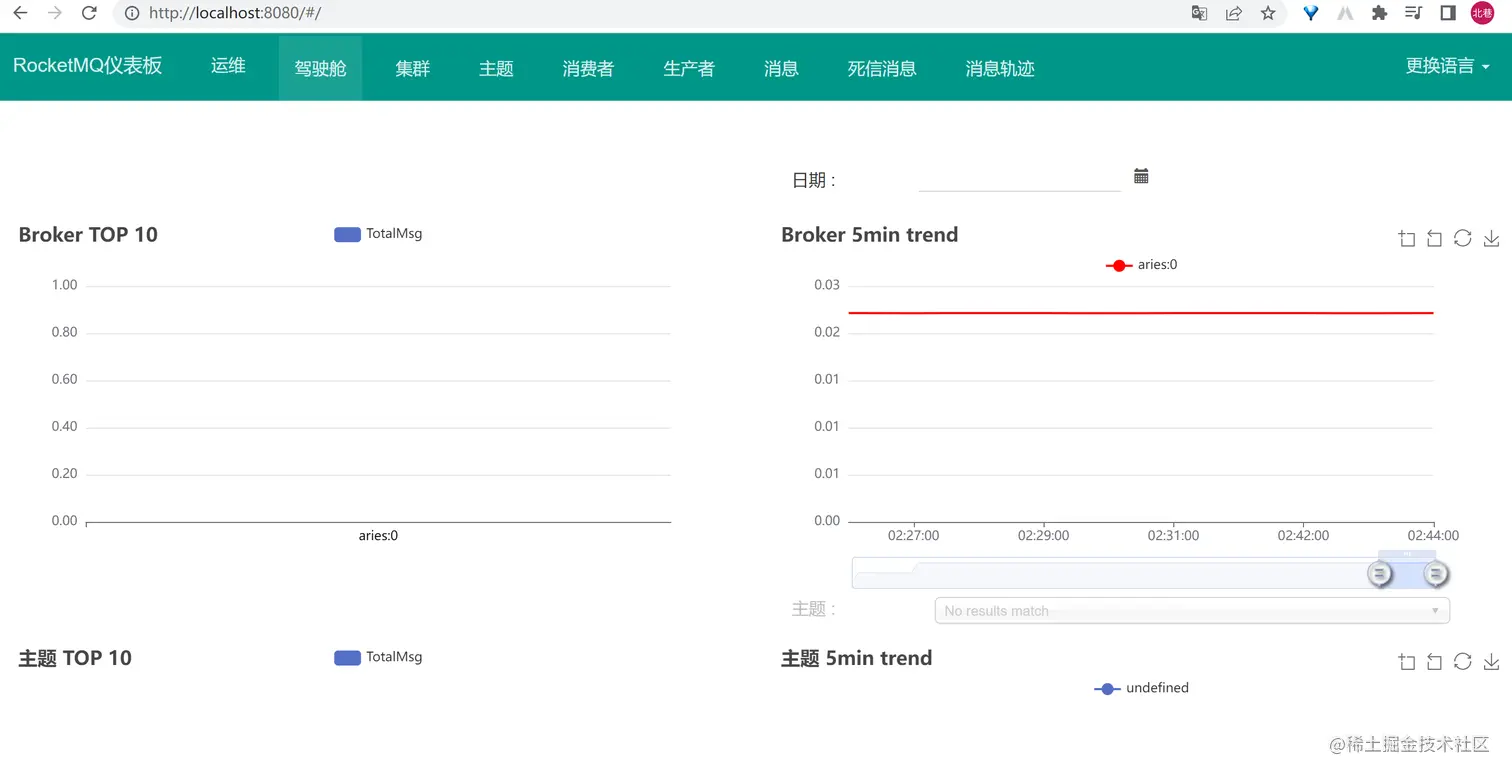The width and height of the screenshot is (1512, 777).
Task: Open the 更换语言 language dropdown
Action: click(x=1447, y=66)
